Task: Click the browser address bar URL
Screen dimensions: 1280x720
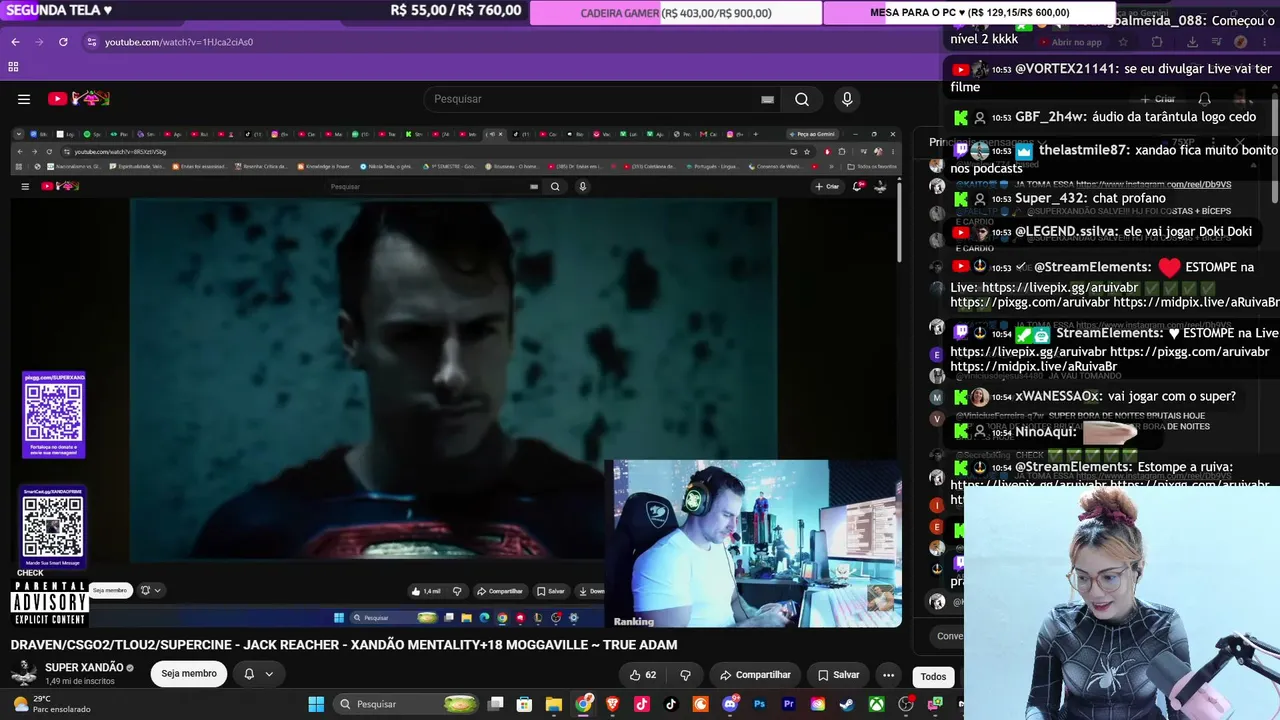Action: tap(179, 42)
